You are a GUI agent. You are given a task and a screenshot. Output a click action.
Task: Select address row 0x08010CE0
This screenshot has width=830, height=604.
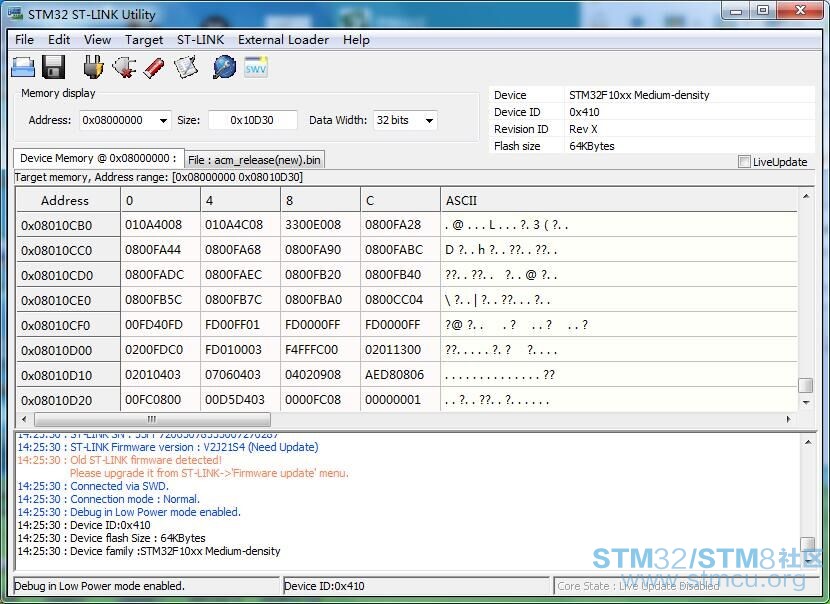click(68, 300)
